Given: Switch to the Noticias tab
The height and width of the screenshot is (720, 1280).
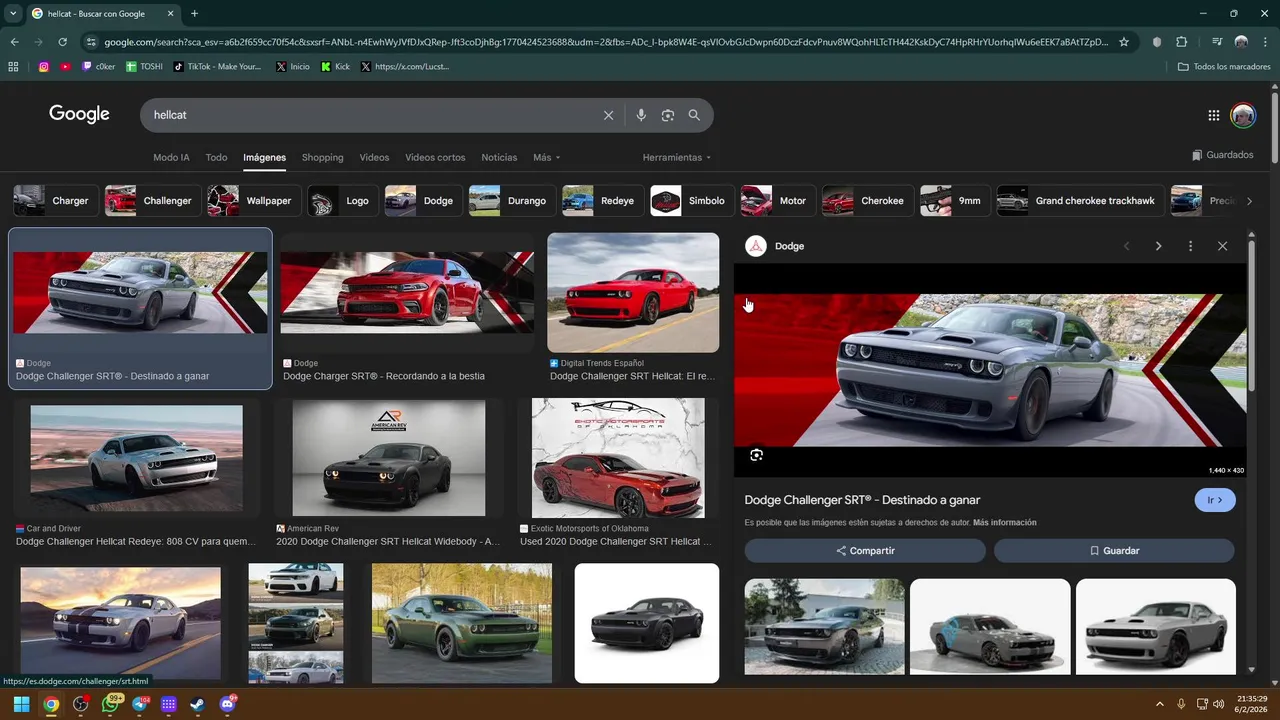Looking at the screenshot, I should pos(499,158).
